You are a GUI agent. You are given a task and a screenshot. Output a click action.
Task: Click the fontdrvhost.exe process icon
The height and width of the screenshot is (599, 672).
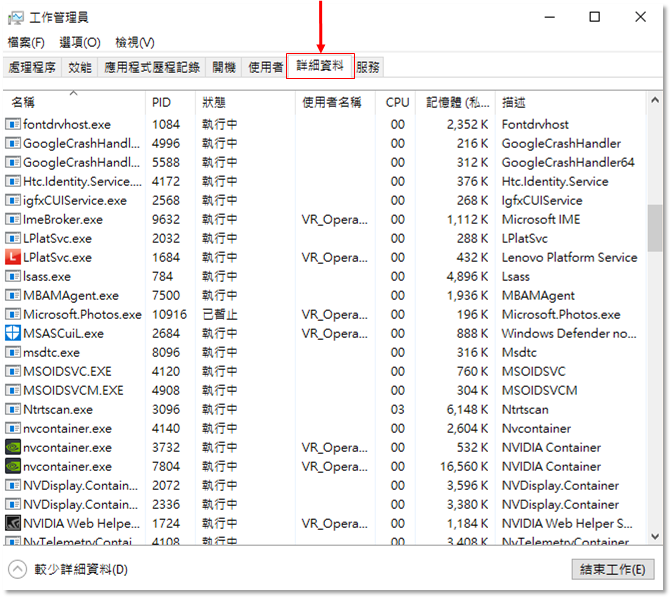point(13,125)
